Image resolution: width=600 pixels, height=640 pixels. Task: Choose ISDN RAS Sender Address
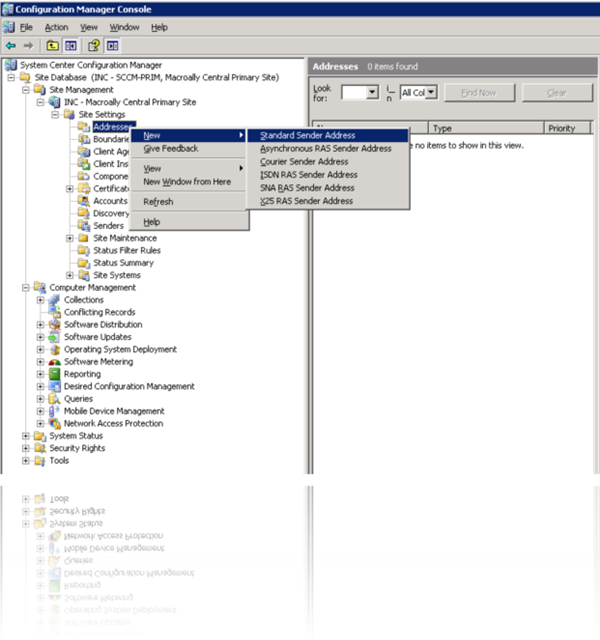click(328, 175)
